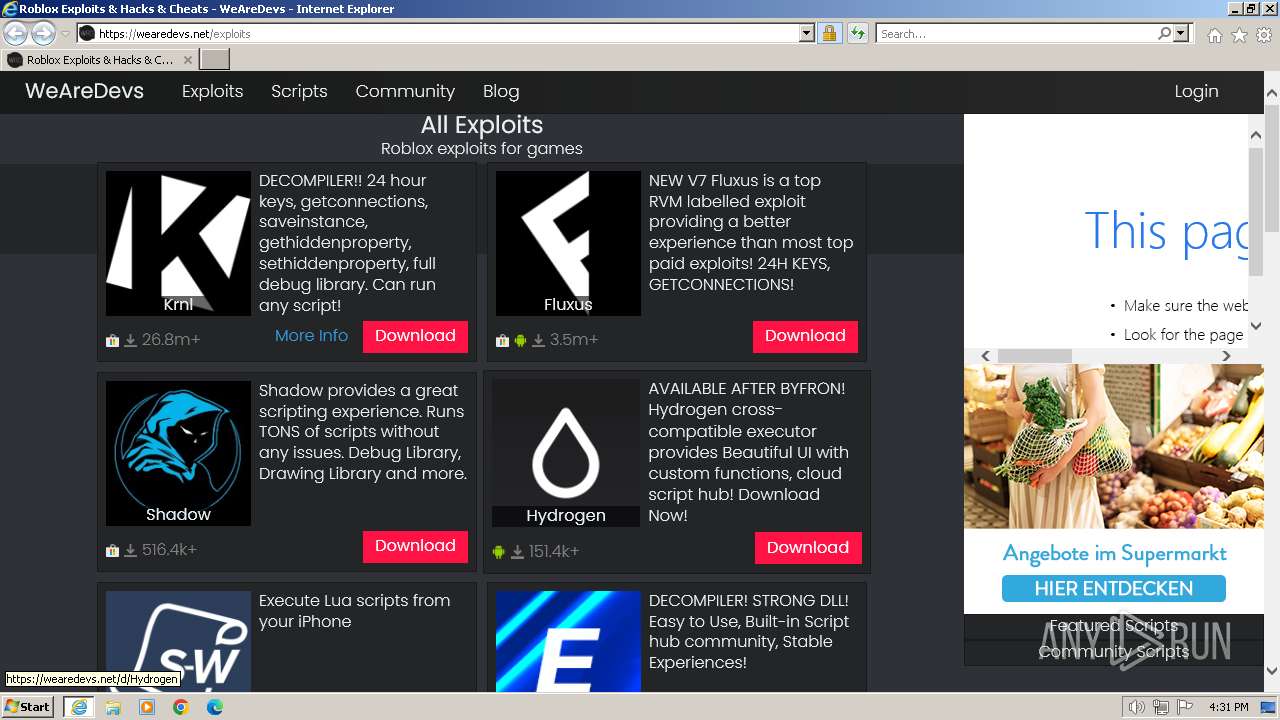
Task: Click Android icon on Fluxus card
Action: point(520,340)
